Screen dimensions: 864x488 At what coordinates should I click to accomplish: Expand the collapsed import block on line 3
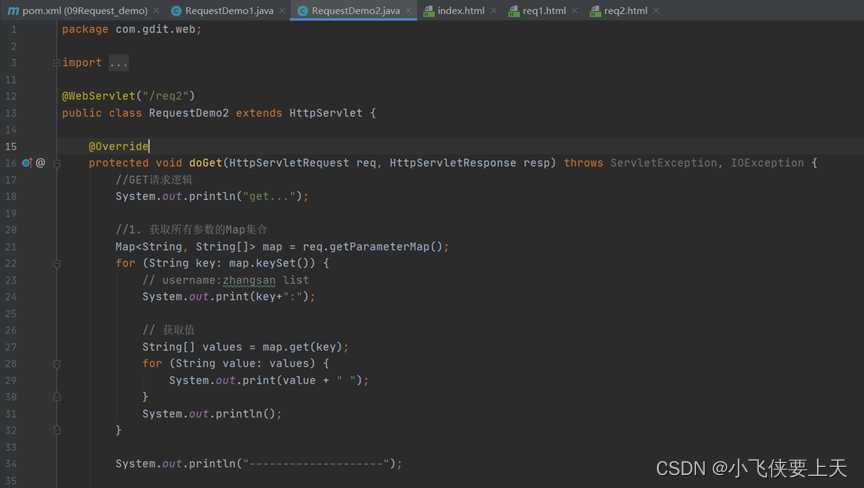57,63
